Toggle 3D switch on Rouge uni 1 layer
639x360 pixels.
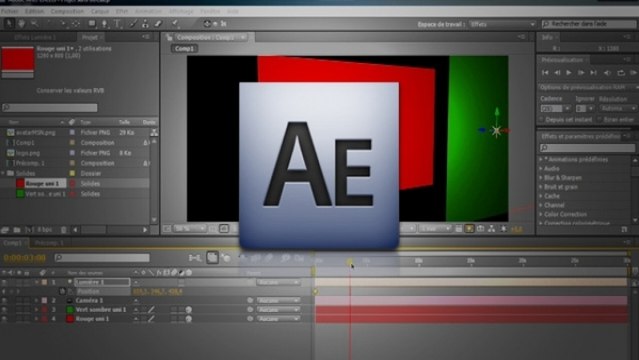coord(189,319)
